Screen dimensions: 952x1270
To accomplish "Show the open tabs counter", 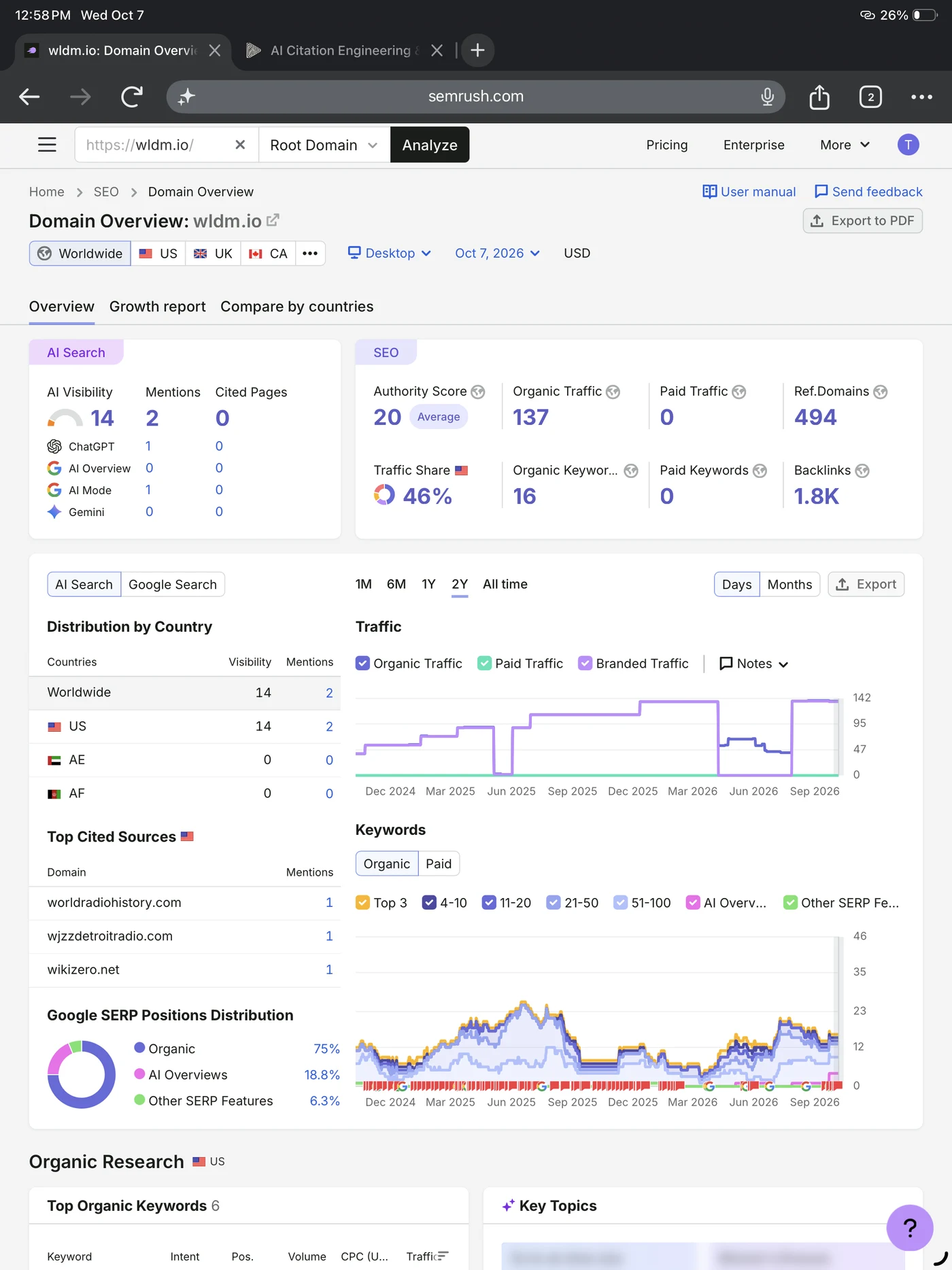I will [x=870, y=97].
